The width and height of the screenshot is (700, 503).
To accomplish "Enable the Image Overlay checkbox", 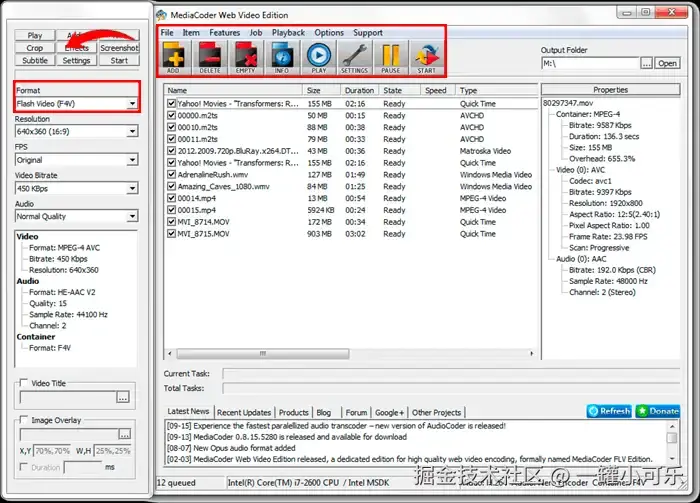I will click(x=24, y=420).
